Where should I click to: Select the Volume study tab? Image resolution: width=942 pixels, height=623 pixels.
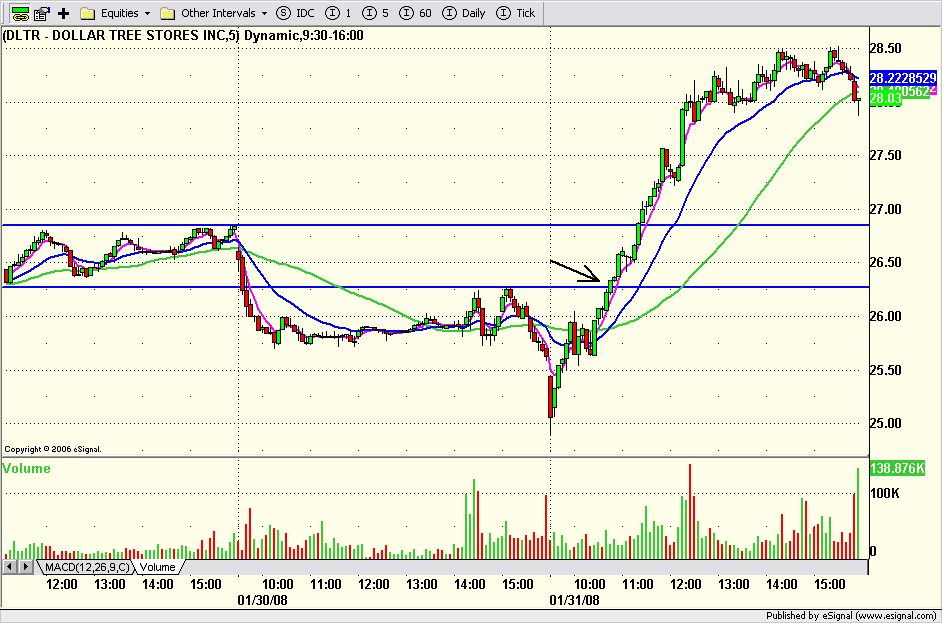click(x=158, y=567)
